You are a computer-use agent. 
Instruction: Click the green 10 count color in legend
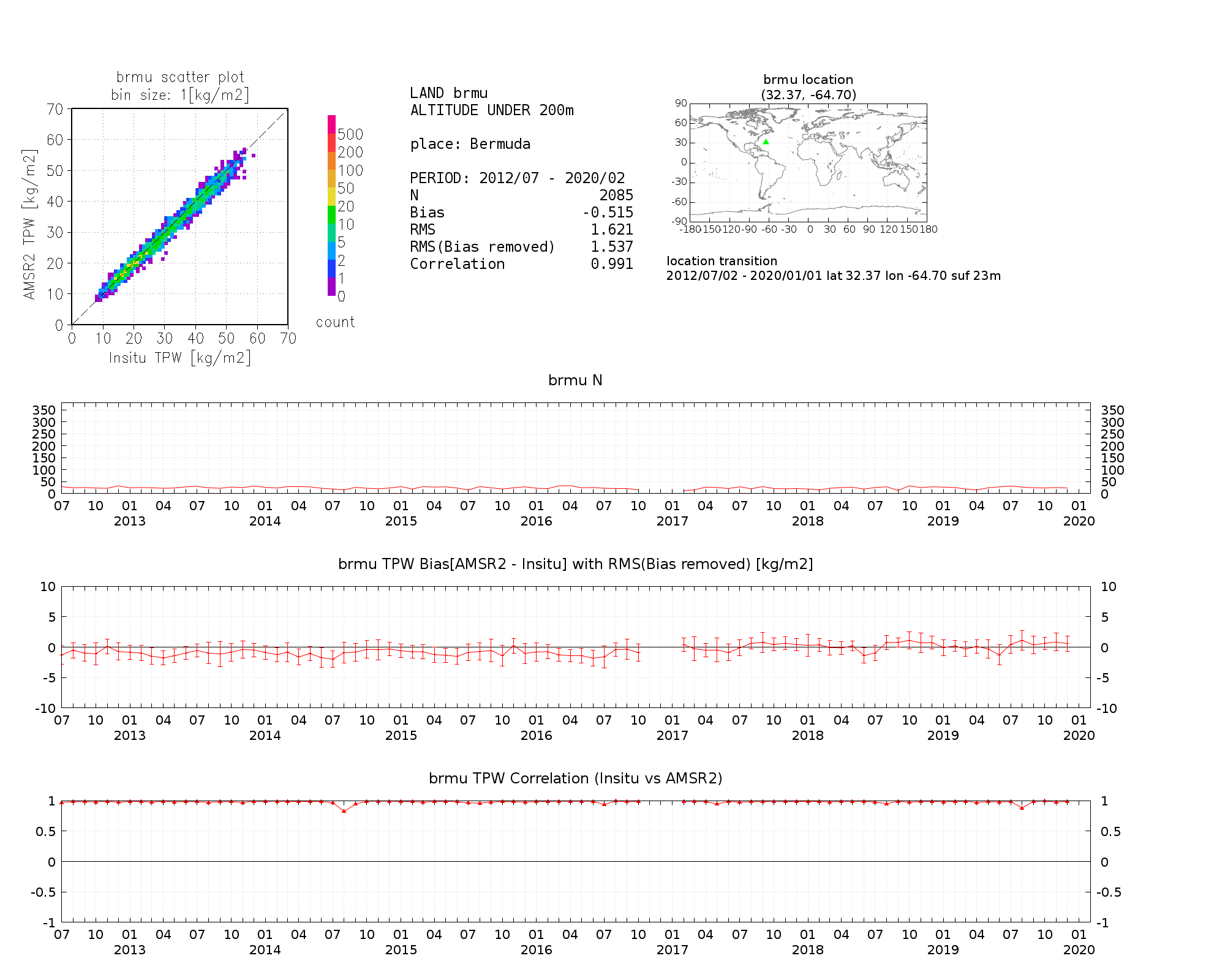click(331, 214)
